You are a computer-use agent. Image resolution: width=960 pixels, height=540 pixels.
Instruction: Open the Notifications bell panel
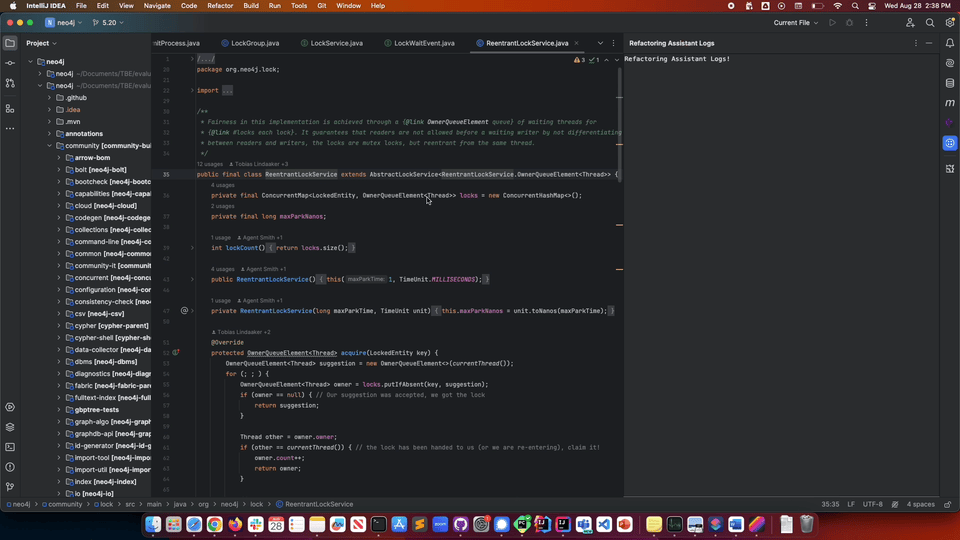tap(950, 43)
